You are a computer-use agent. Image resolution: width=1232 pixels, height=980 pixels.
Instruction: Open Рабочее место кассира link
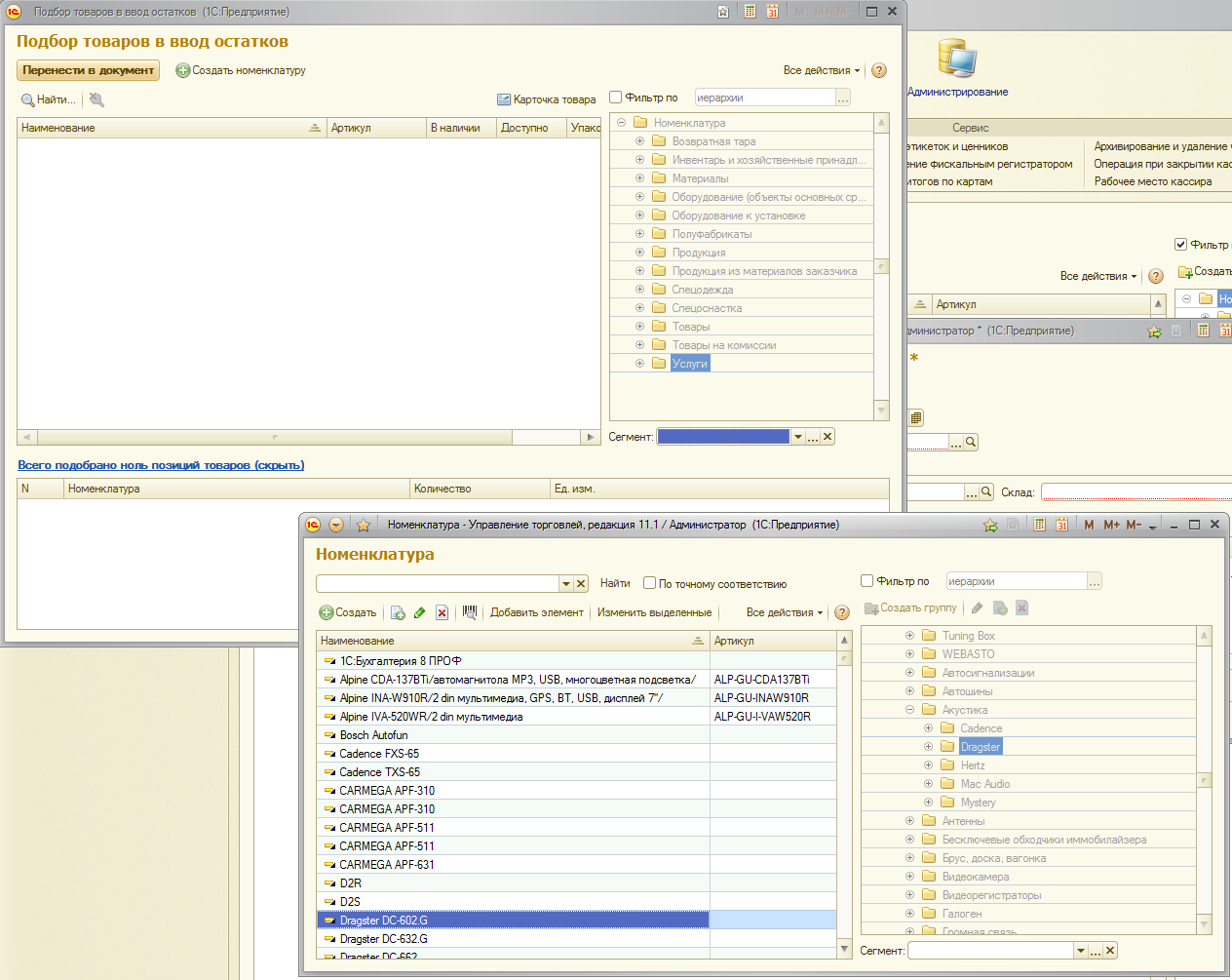tap(1153, 181)
